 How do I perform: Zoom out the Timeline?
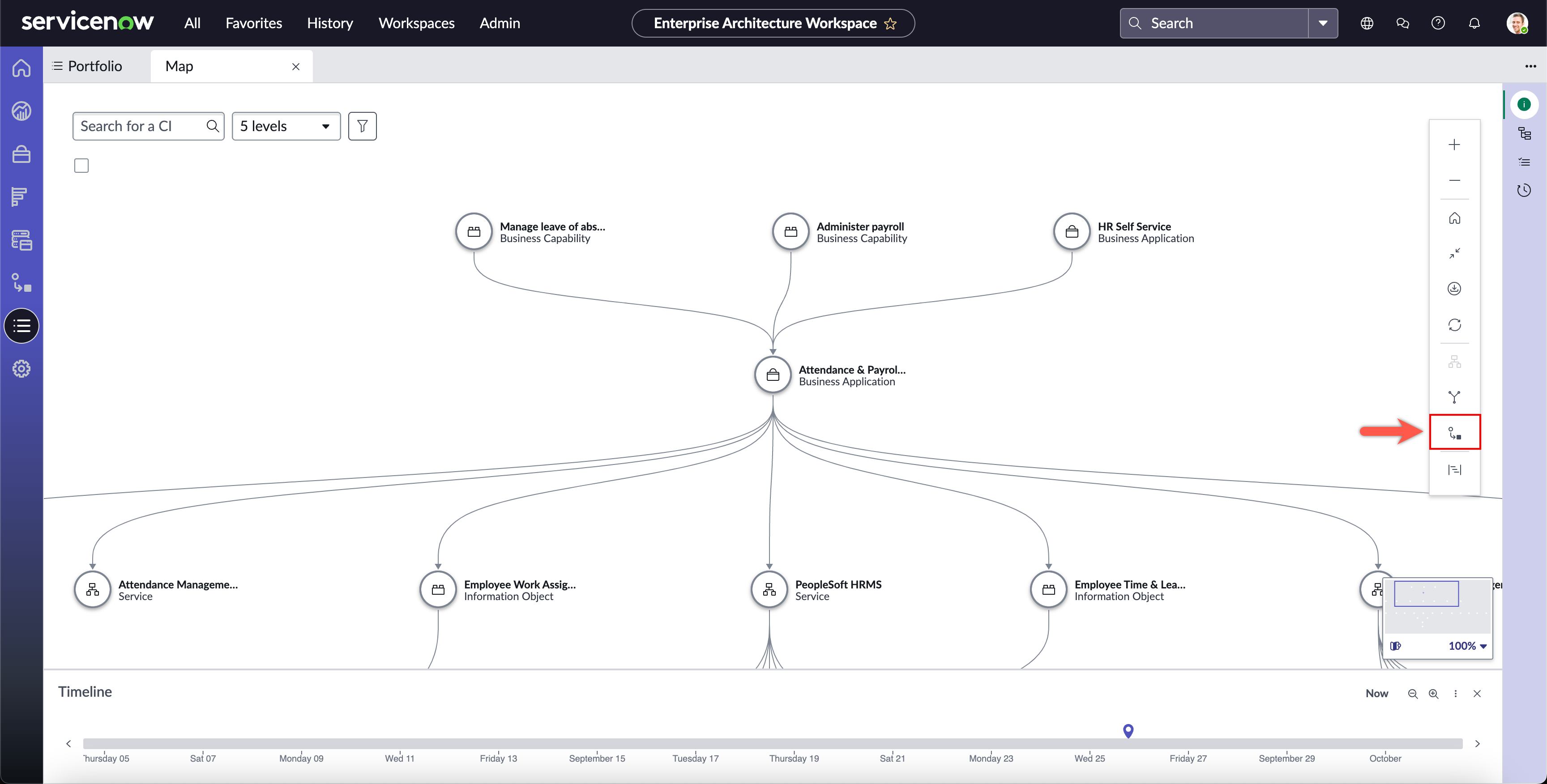(x=1412, y=693)
